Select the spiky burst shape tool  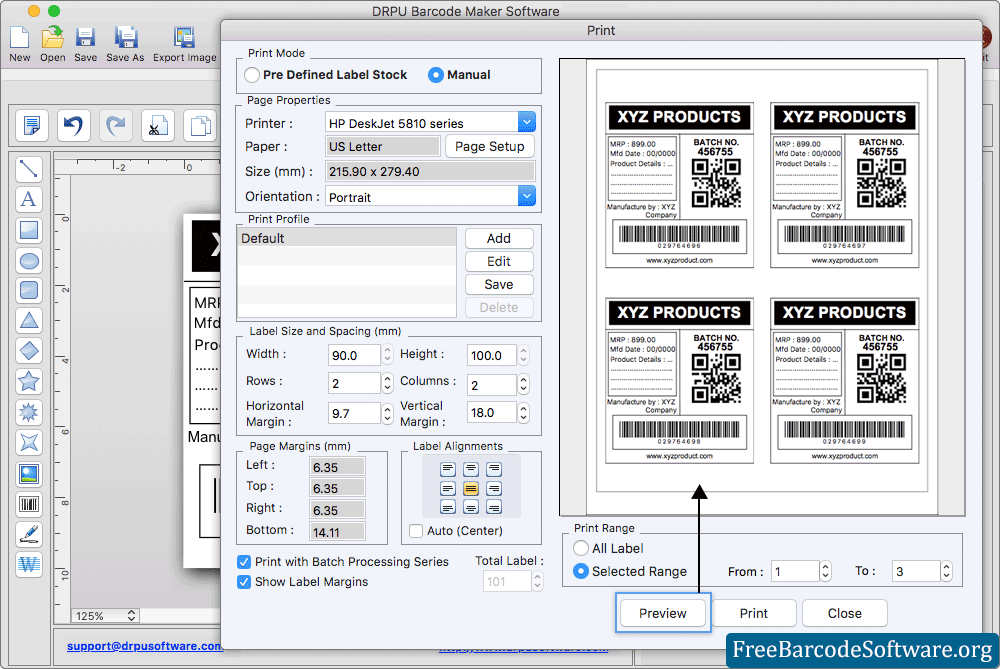29,412
